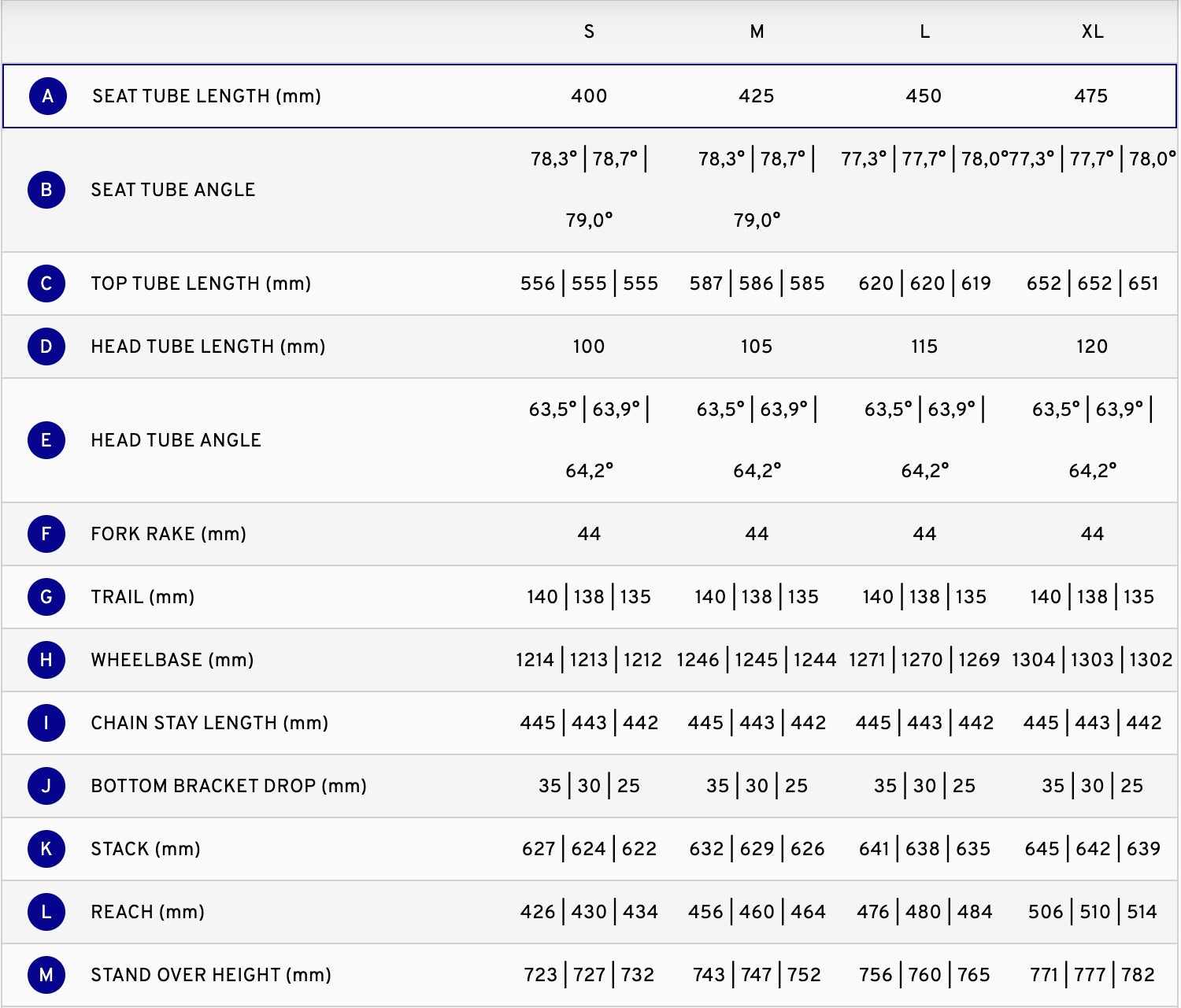The image size is (1181, 1008).
Task: Click the M size column header
Action: pos(757,31)
